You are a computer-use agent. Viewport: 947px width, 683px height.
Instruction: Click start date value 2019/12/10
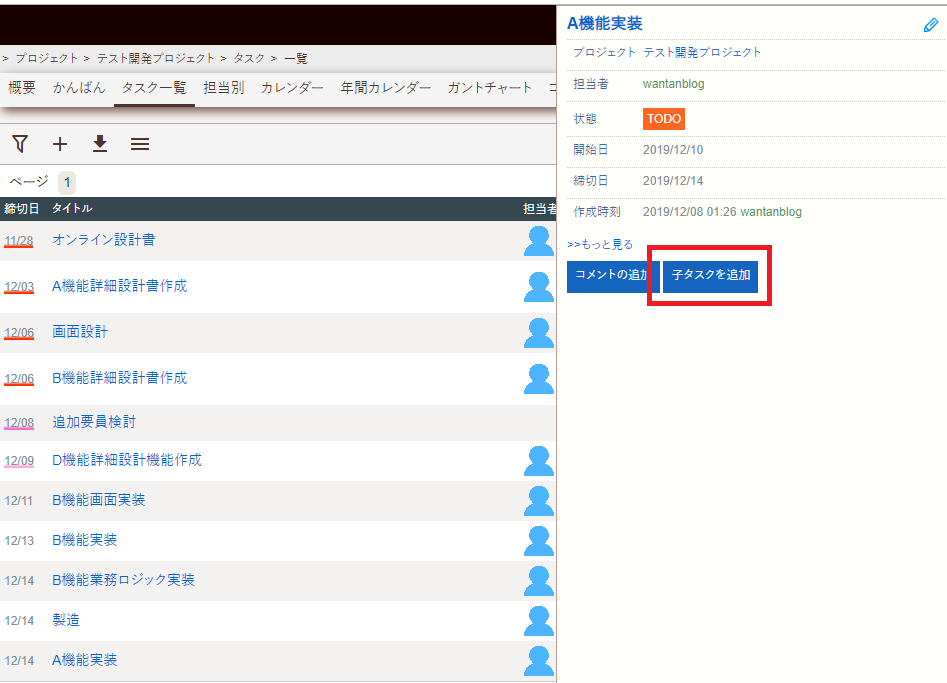click(x=673, y=150)
